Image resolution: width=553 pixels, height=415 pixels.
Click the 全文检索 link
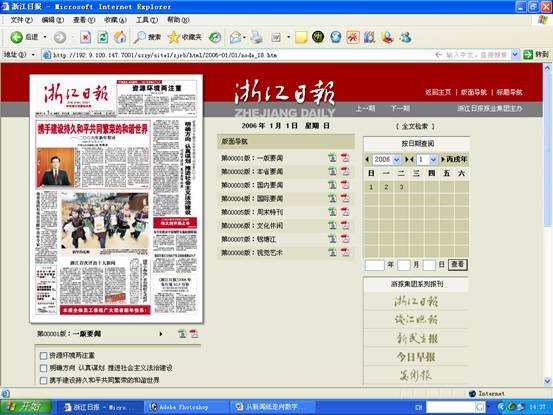(x=415, y=126)
